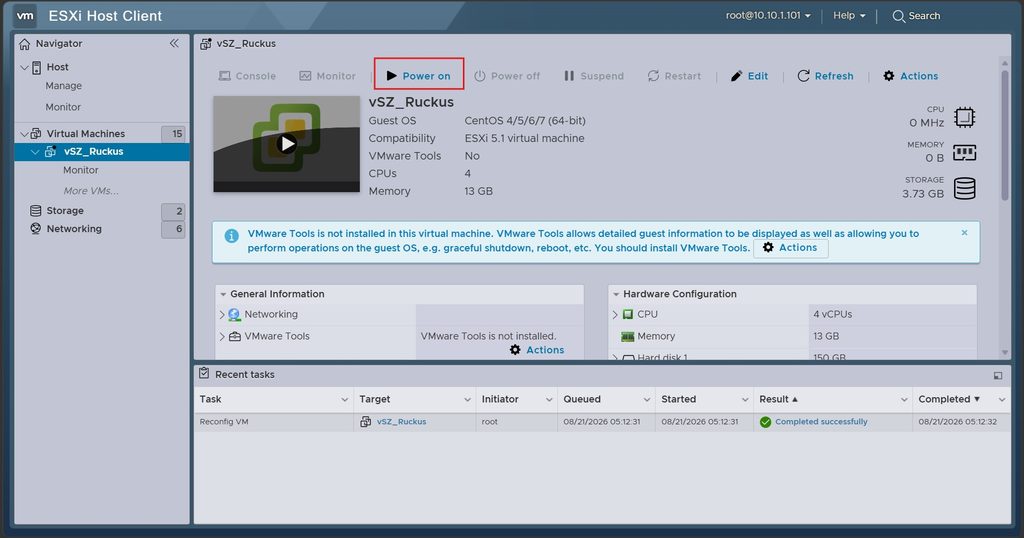Viewport: 1024px width, 538px height.
Task: Open the Initiator column dropdown
Action: [549, 400]
